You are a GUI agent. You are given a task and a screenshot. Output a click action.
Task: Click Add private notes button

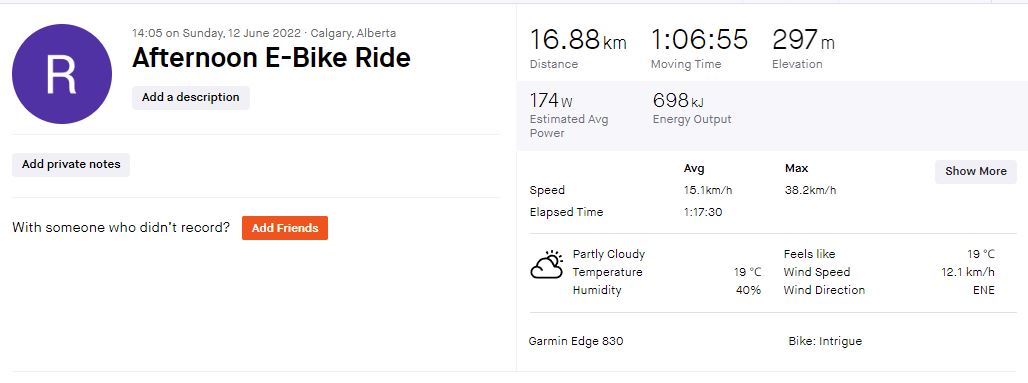point(71,165)
